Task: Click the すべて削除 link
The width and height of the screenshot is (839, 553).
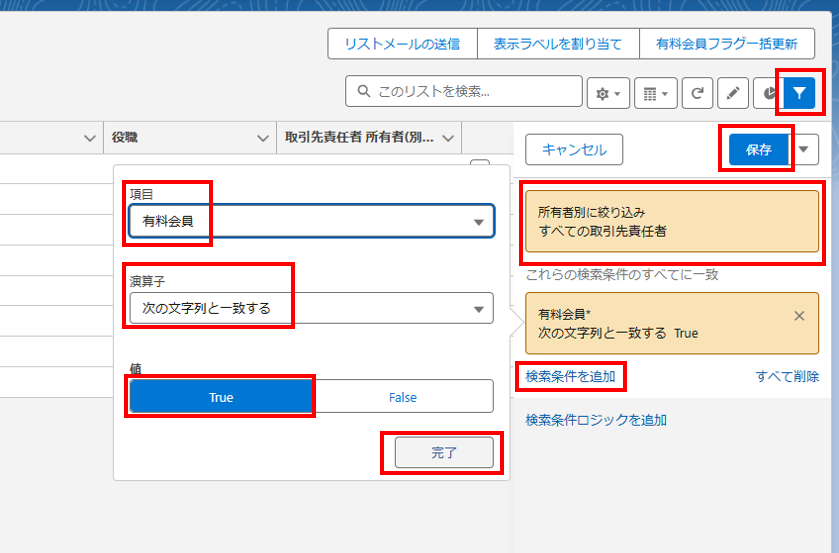Action: pos(787,376)
